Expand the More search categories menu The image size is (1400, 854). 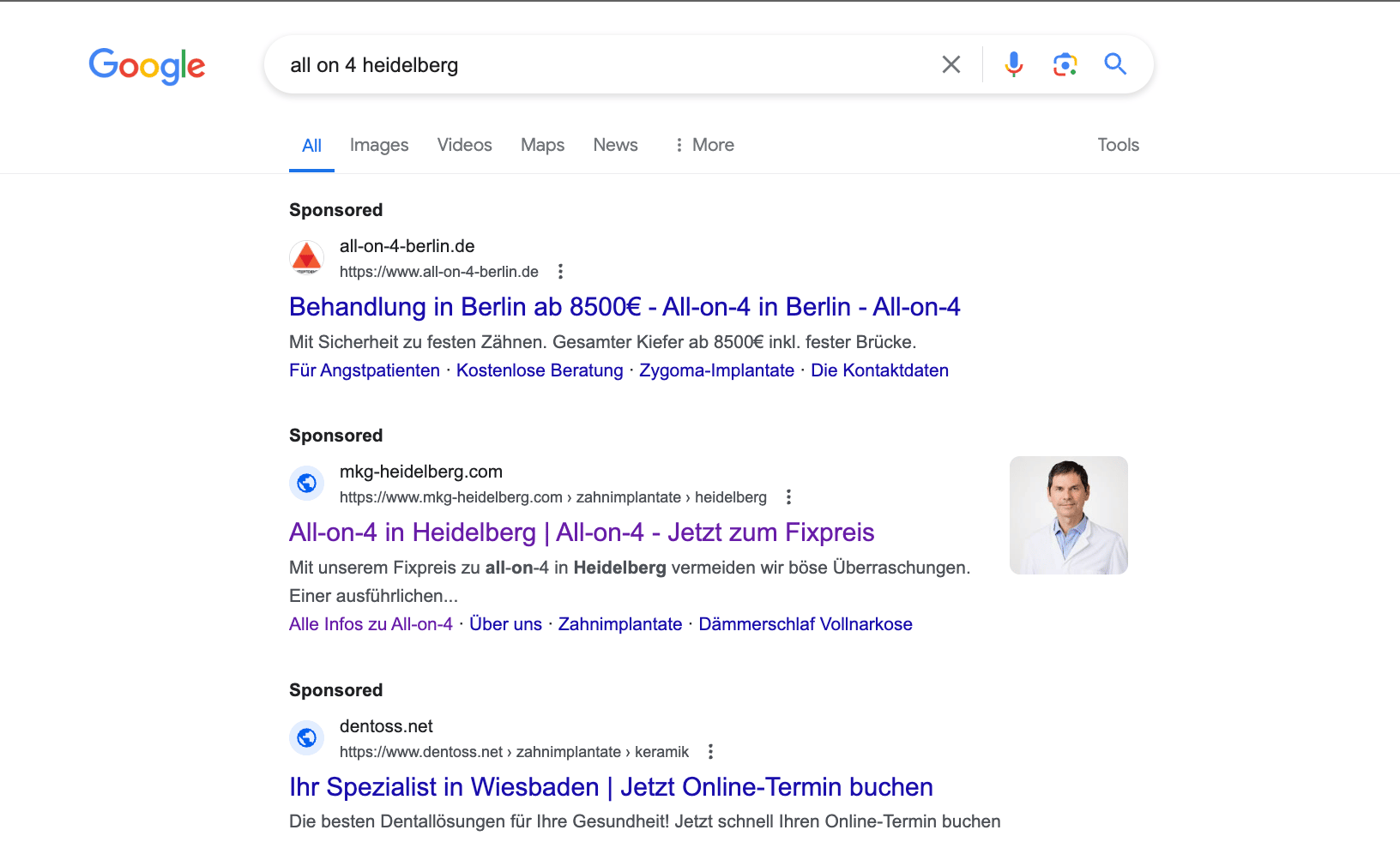click(x=704, y=145)
